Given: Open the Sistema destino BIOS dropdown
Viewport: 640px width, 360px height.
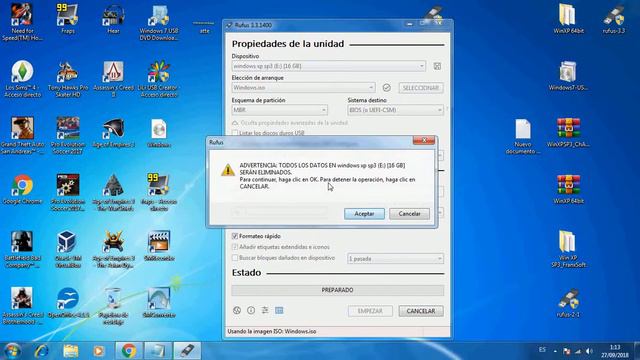Looking at the screenshot, I should click(396, 110).
